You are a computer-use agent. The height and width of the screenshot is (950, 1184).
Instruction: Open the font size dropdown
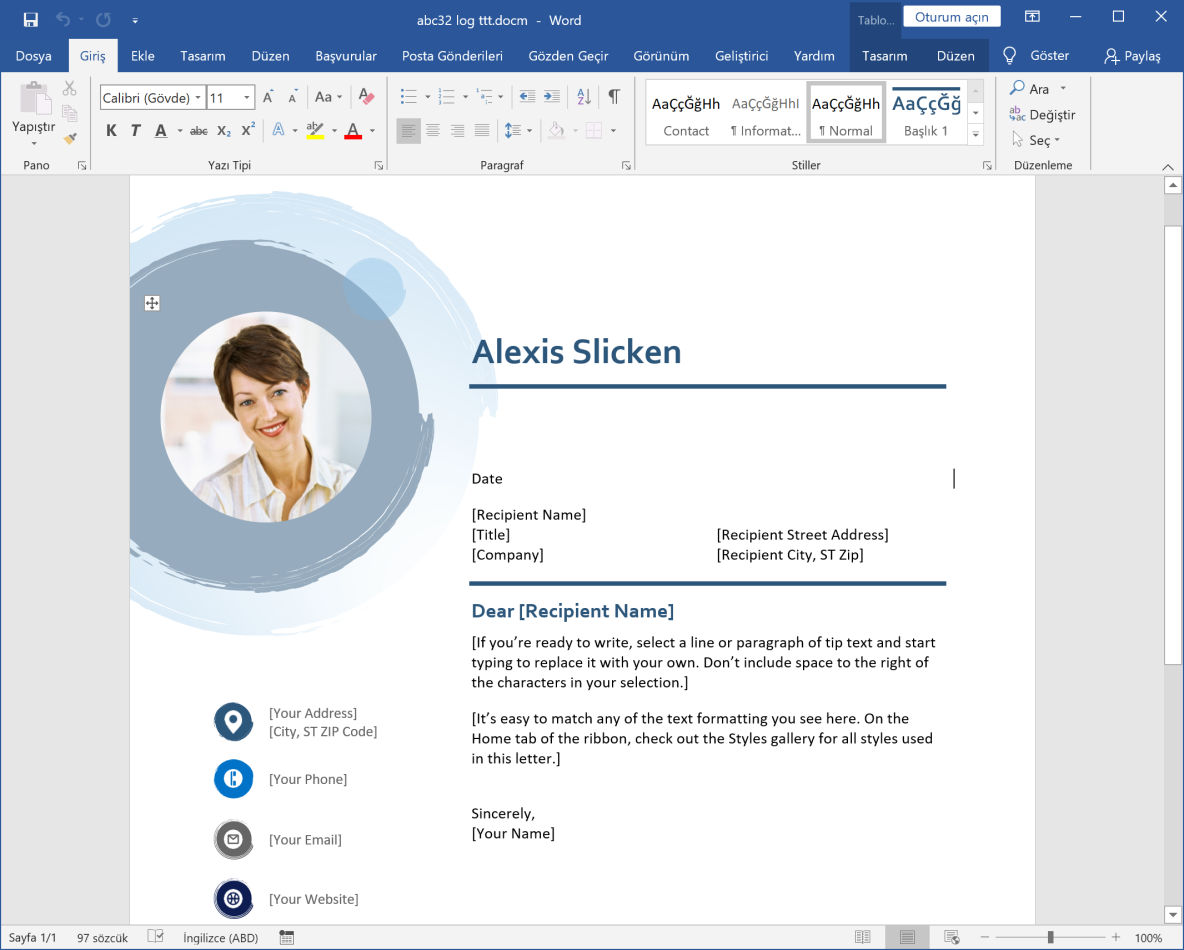click(x=246, y=97)
